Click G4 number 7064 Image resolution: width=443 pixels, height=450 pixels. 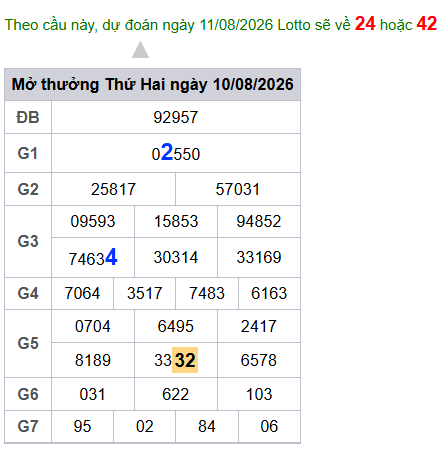(82, 293)
